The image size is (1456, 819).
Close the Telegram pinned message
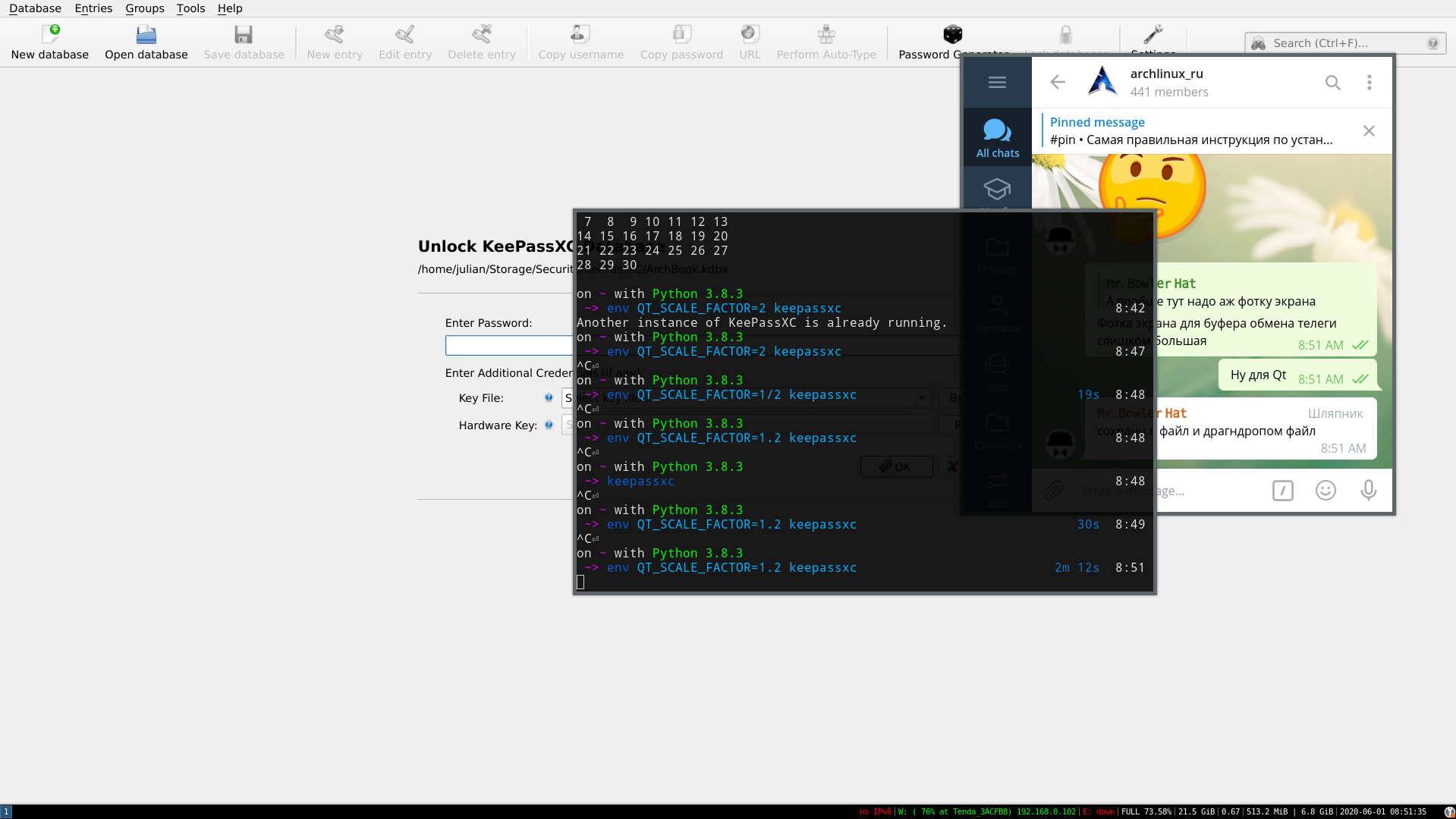(x=1369, y=131)
